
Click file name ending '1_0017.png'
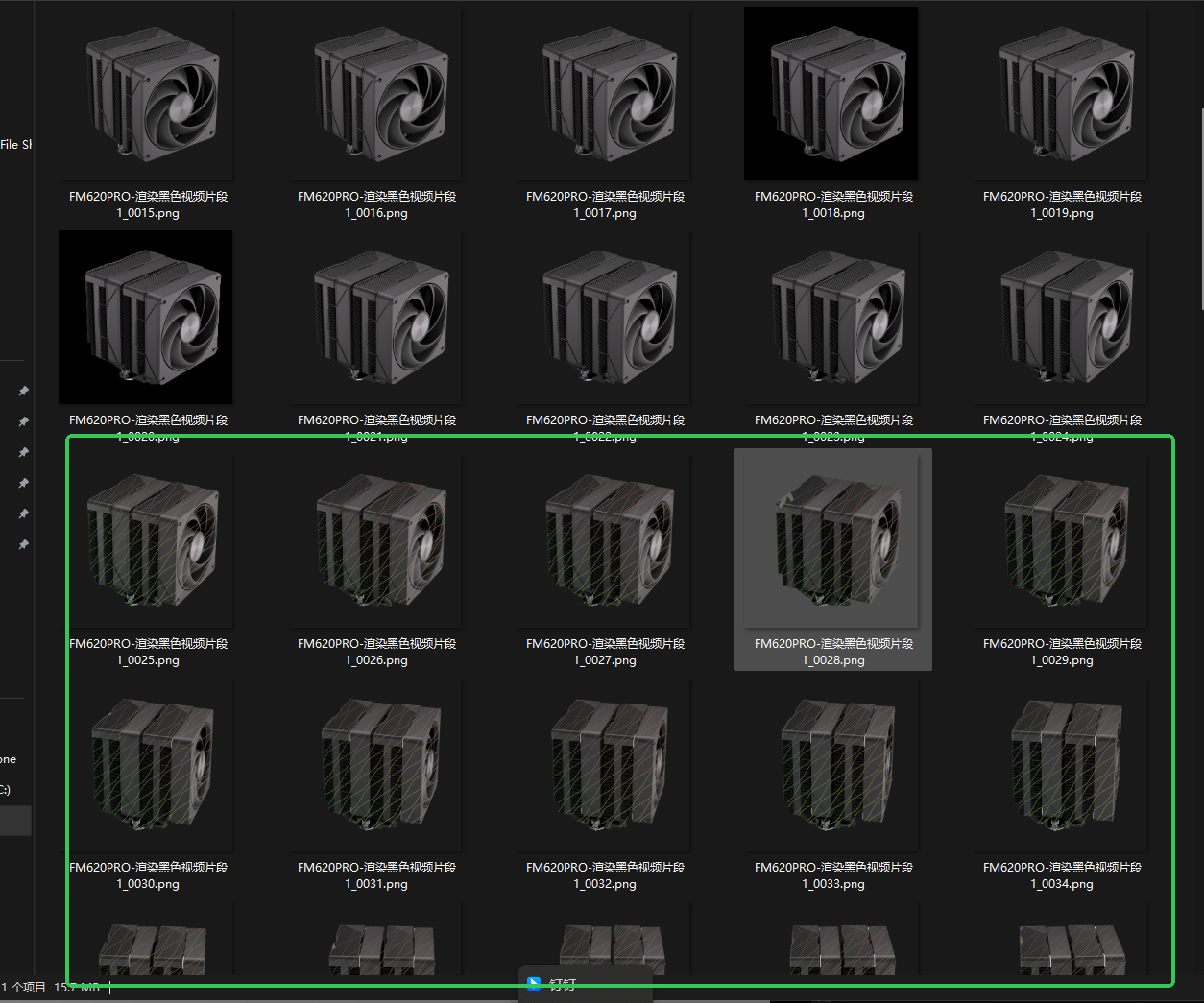pyautogui.click(x=605, y=204)
